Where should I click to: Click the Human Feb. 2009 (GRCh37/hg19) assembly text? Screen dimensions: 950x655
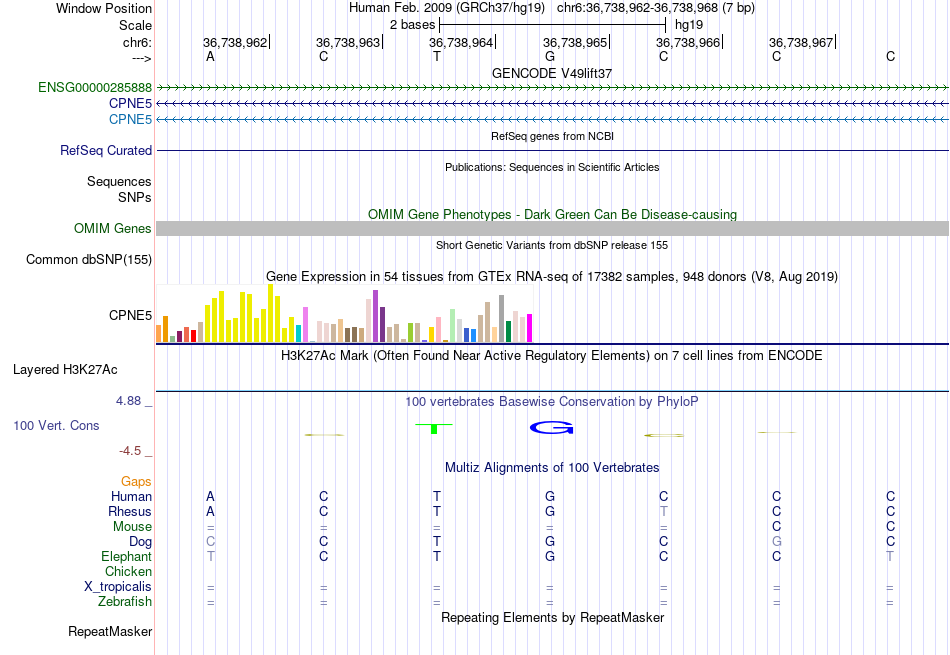tap(447, 8)
